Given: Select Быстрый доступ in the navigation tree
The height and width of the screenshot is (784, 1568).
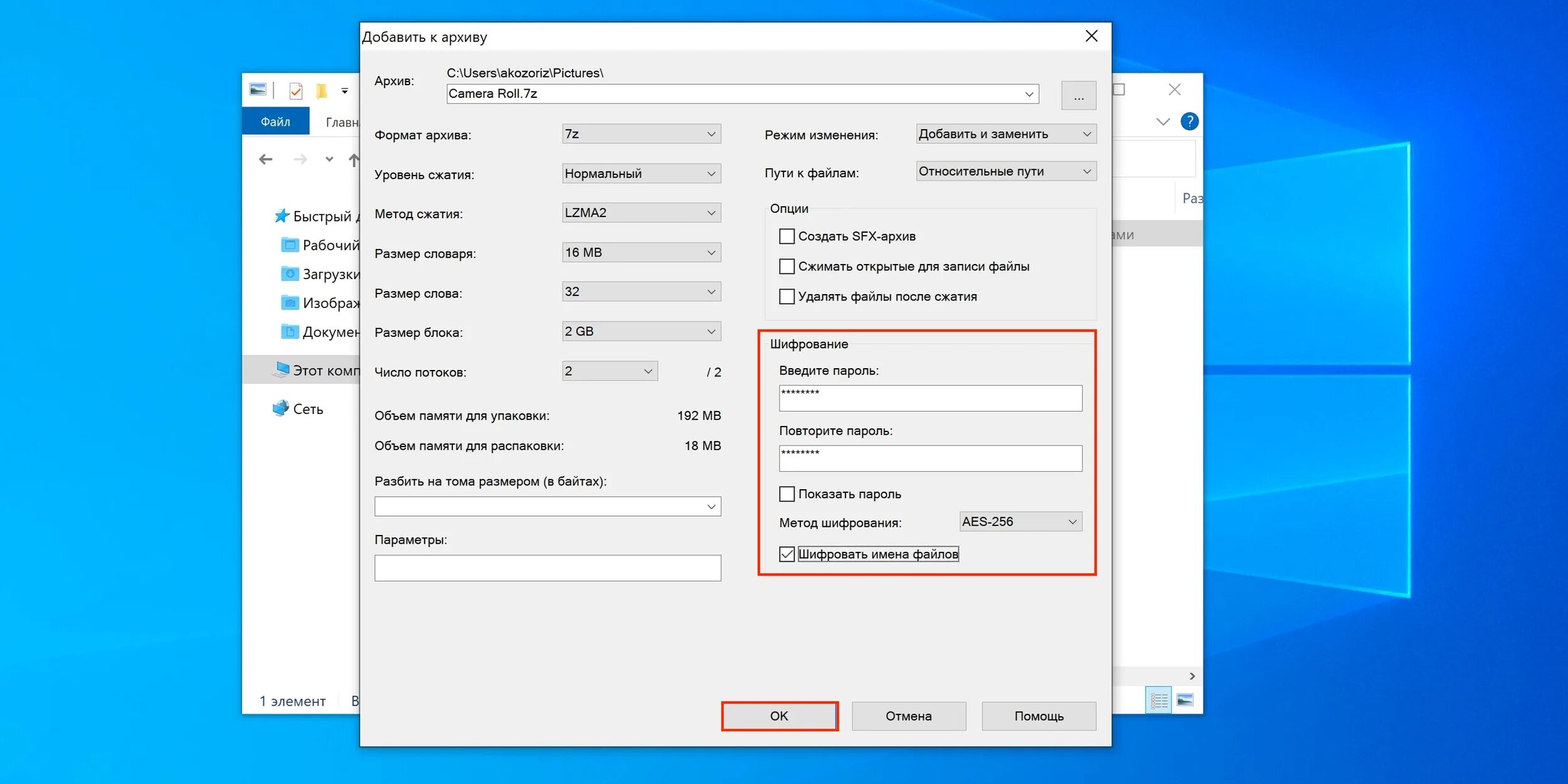Looking at the screenshot, I should pyautogui.click(x=317, y=216).
